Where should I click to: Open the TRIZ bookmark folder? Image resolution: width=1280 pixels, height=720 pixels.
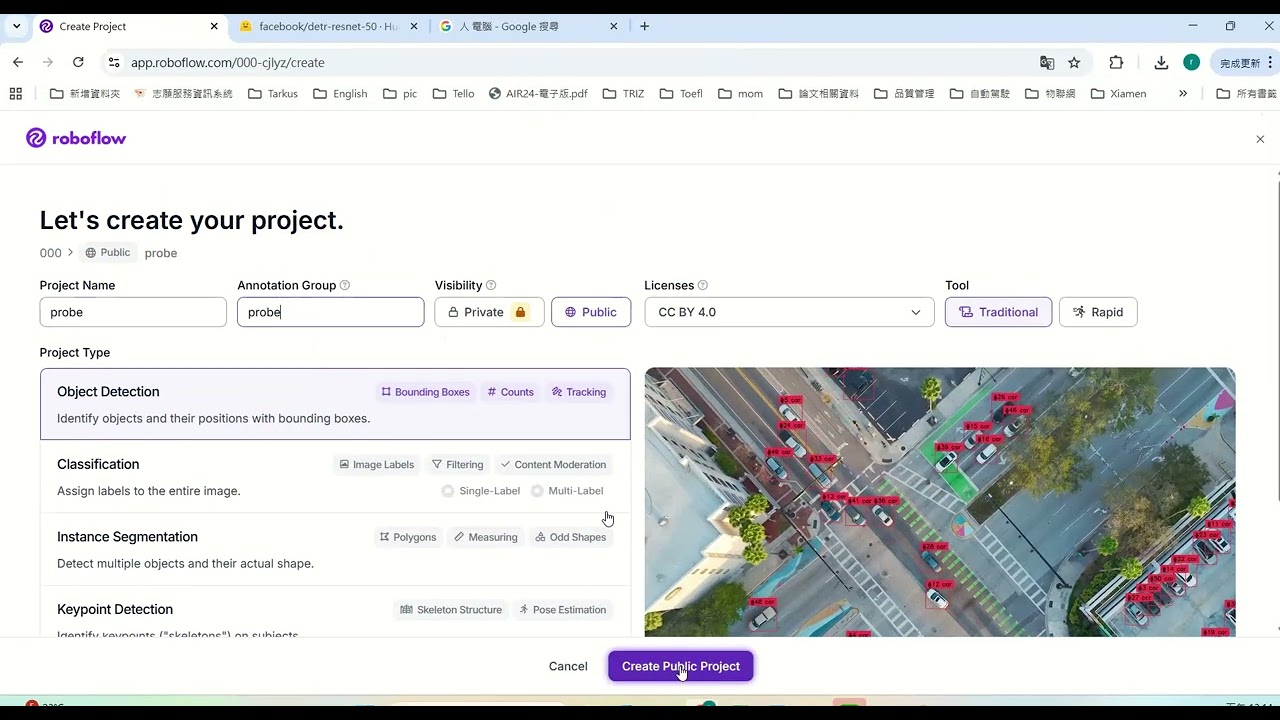(x=622, y=93)
